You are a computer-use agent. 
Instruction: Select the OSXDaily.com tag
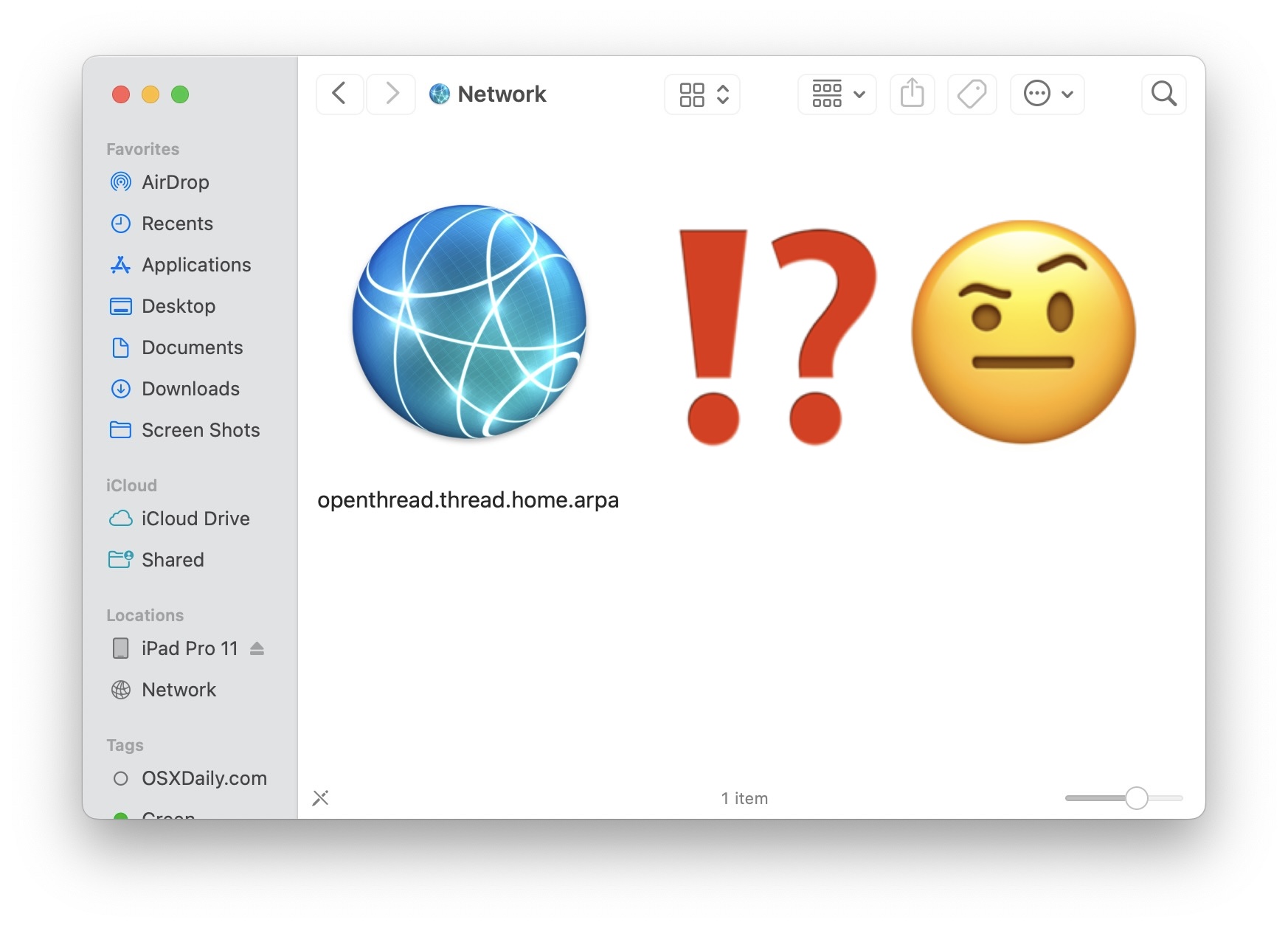(x=204, y=778)
